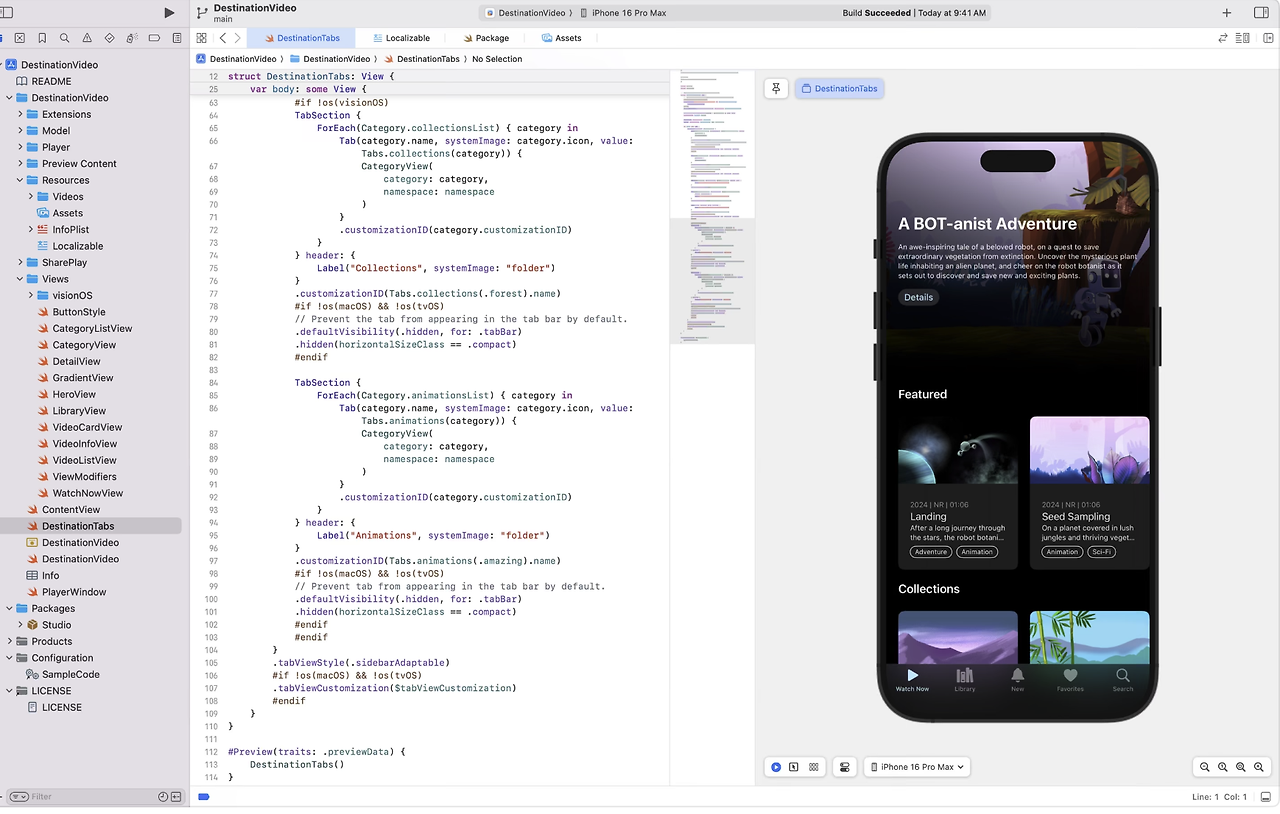The height and width of the screenshot is (814, 1280).
Task: Run the project with the play button
Action: click(169, 13)
